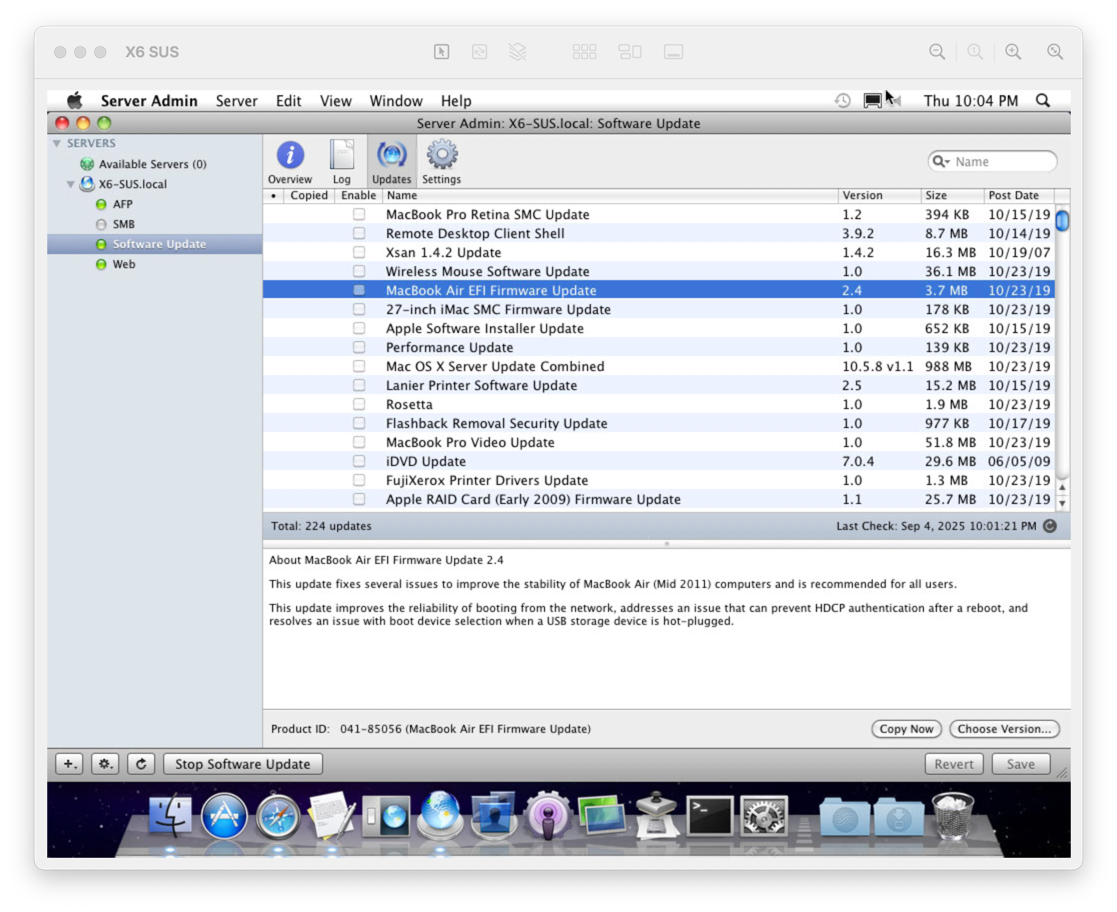This screenshot has height=912, width=1117.
Task: Click the reload icon beside Last Check
Action: 1050,526
